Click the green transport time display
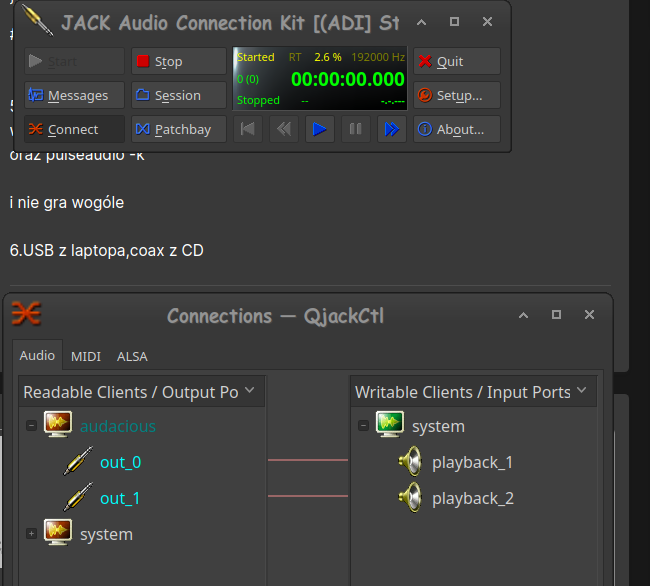The image size is (650, 586). coord(347,79)
